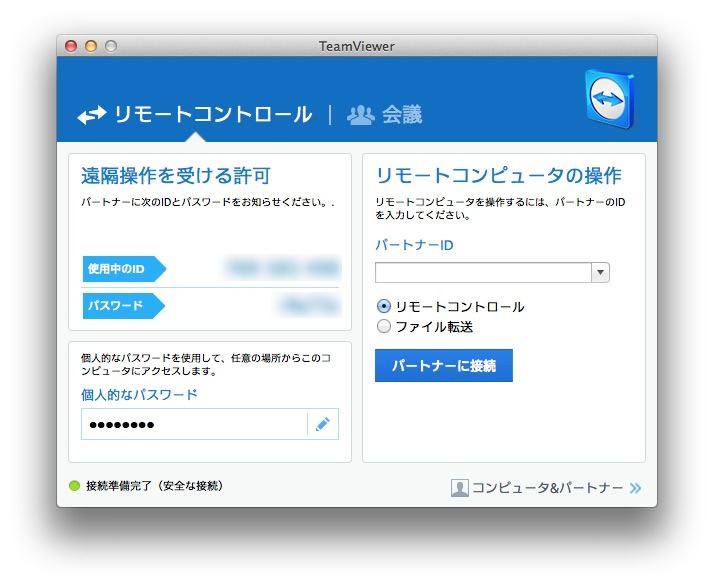Open コンピュータ&パートナー link
Image resolution: width=714 pixels, height=586 pixels.
coord(547,488)
